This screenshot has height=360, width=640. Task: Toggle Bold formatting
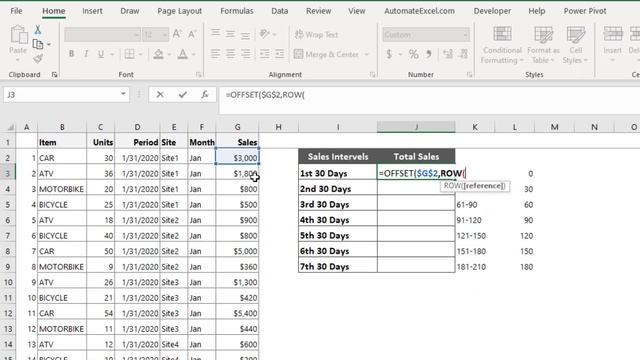pos(71,54)
